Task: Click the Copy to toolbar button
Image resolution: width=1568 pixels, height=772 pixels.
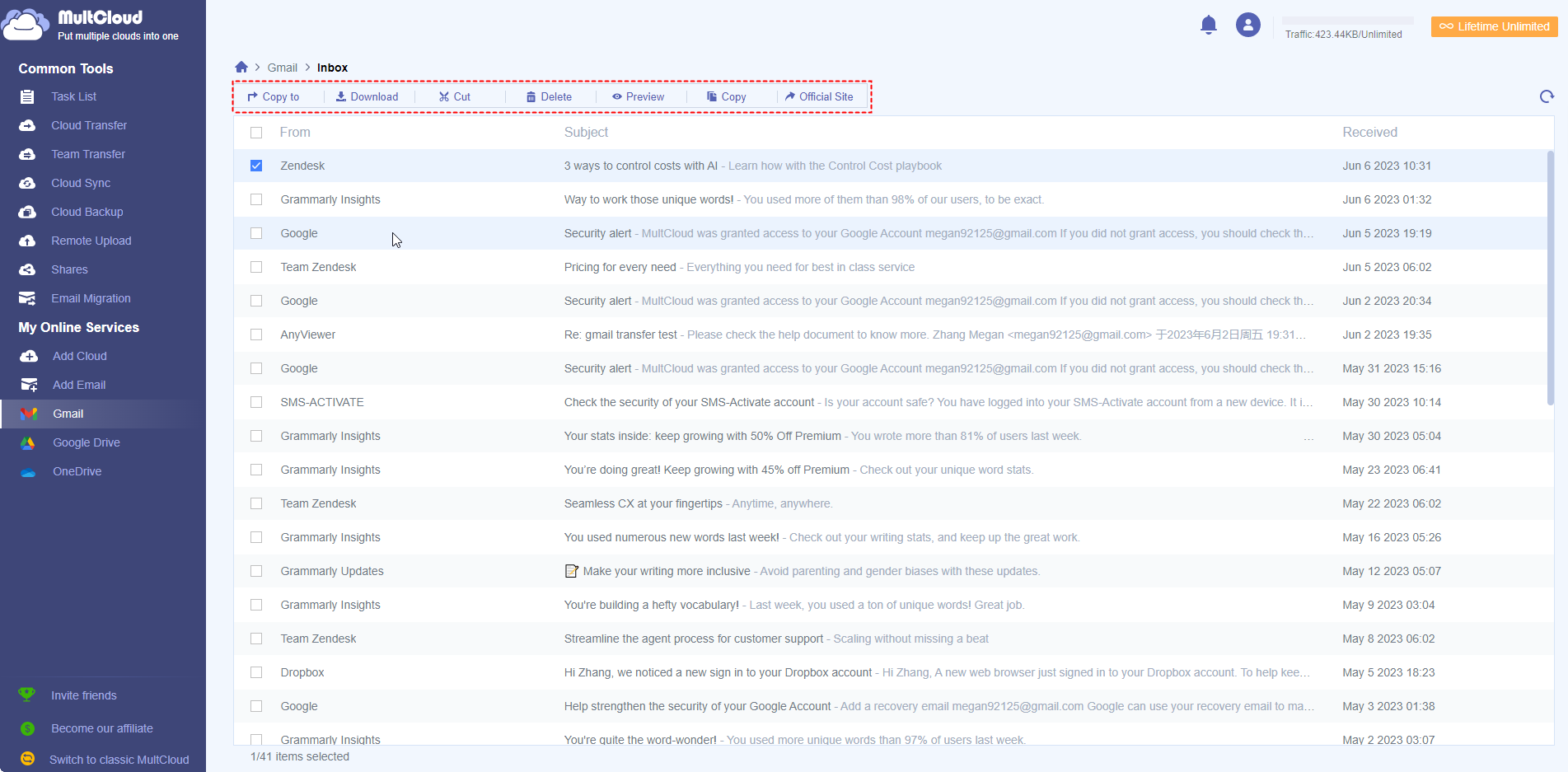Action: [274, 96]
